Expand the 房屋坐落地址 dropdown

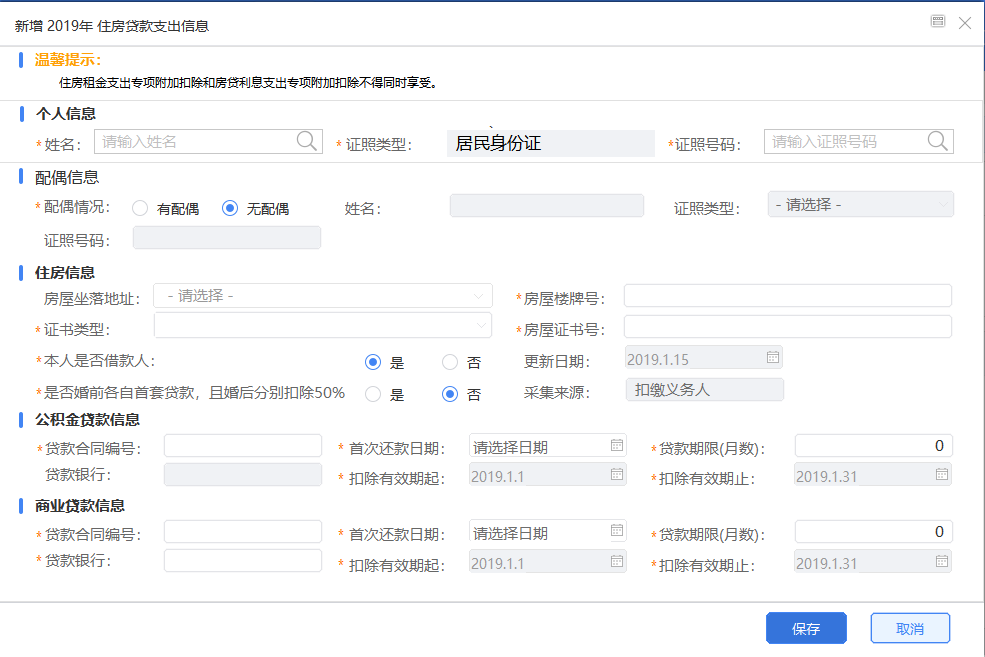323,296
